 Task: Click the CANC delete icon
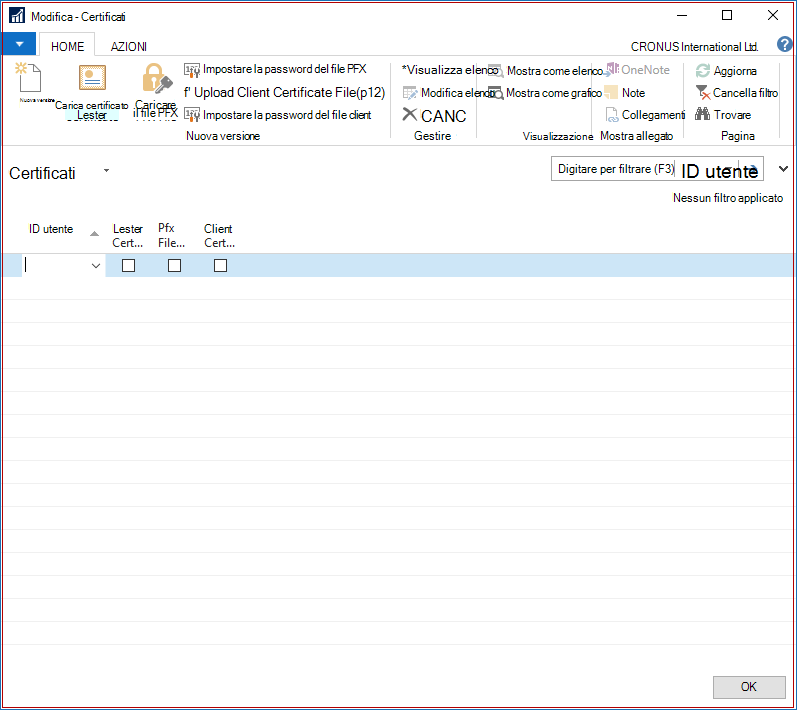[410, 114]
